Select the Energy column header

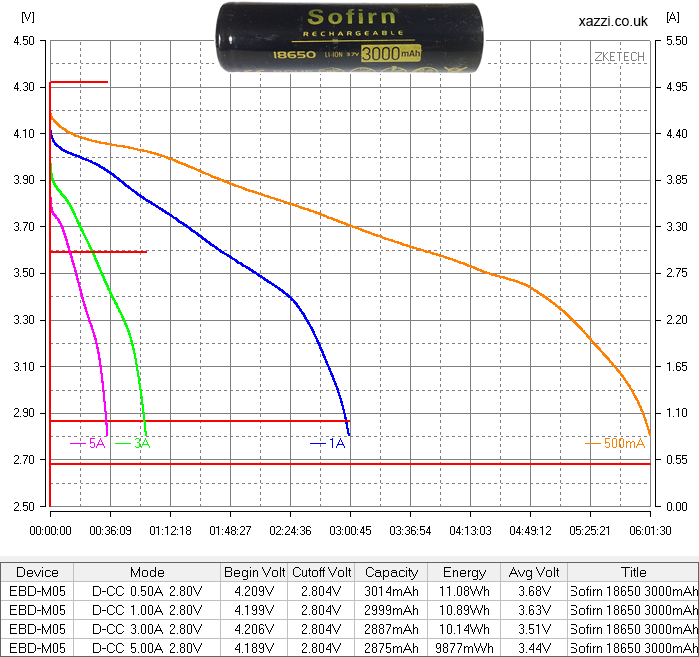click(x=464, y=572)
